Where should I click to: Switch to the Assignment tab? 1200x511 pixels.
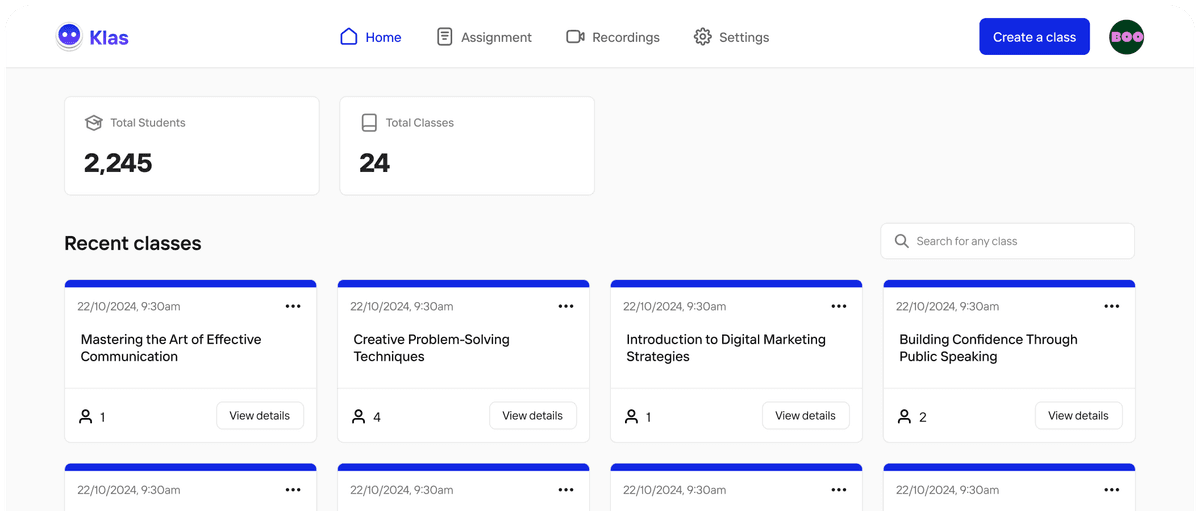pyautogui.click(x=484, y=37)
